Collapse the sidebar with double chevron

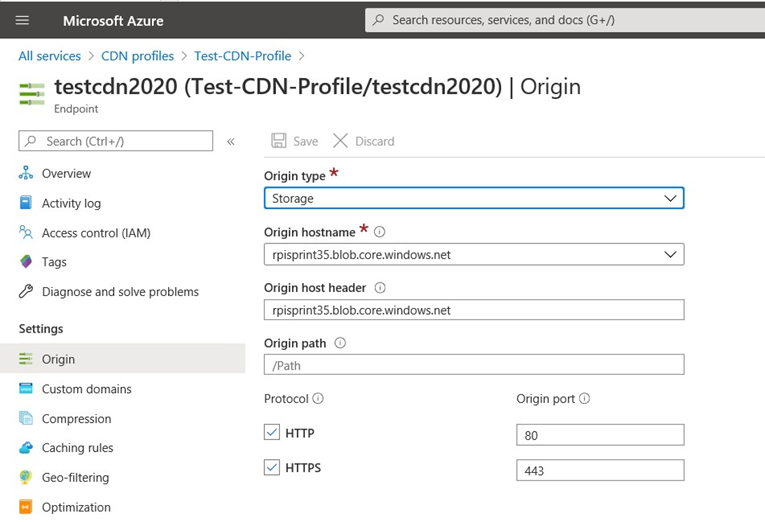pos(231,142)
